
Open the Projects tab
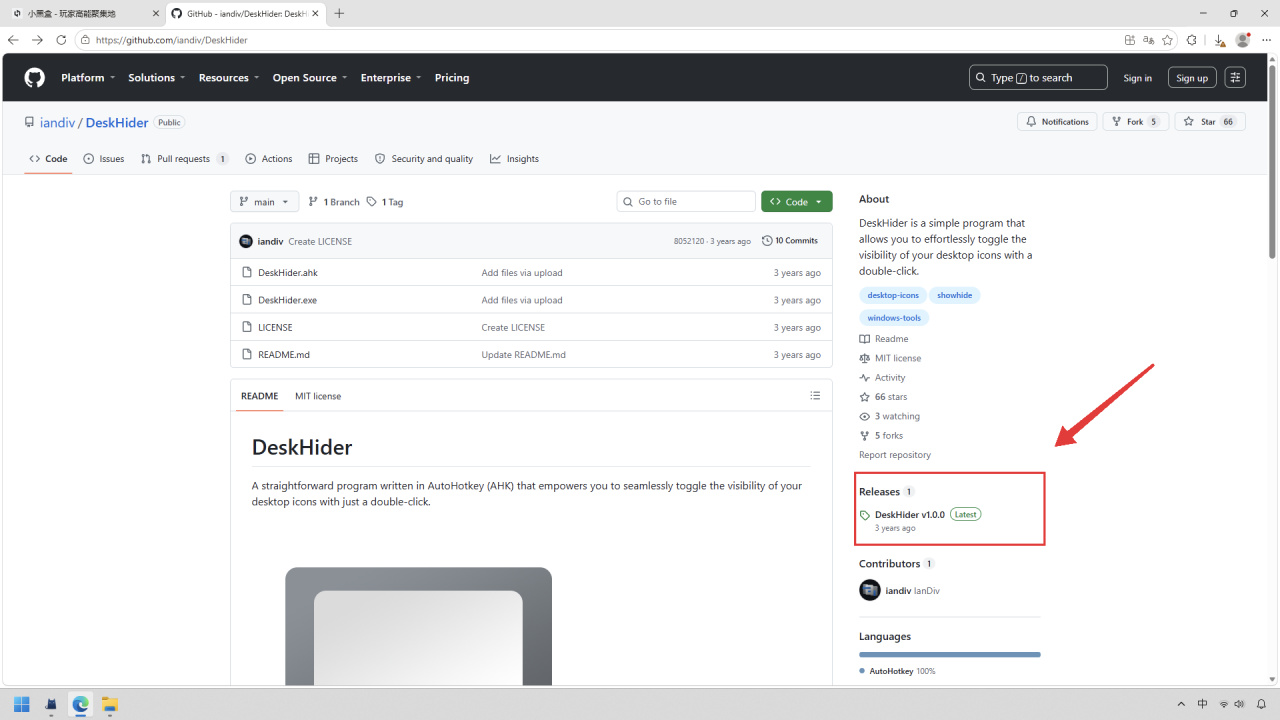click(333, 159)
